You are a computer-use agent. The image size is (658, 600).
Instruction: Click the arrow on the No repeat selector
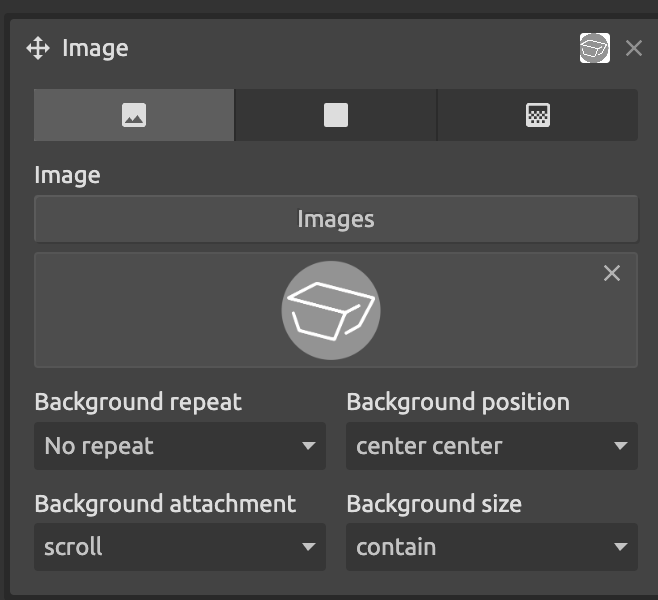[309, 446]
